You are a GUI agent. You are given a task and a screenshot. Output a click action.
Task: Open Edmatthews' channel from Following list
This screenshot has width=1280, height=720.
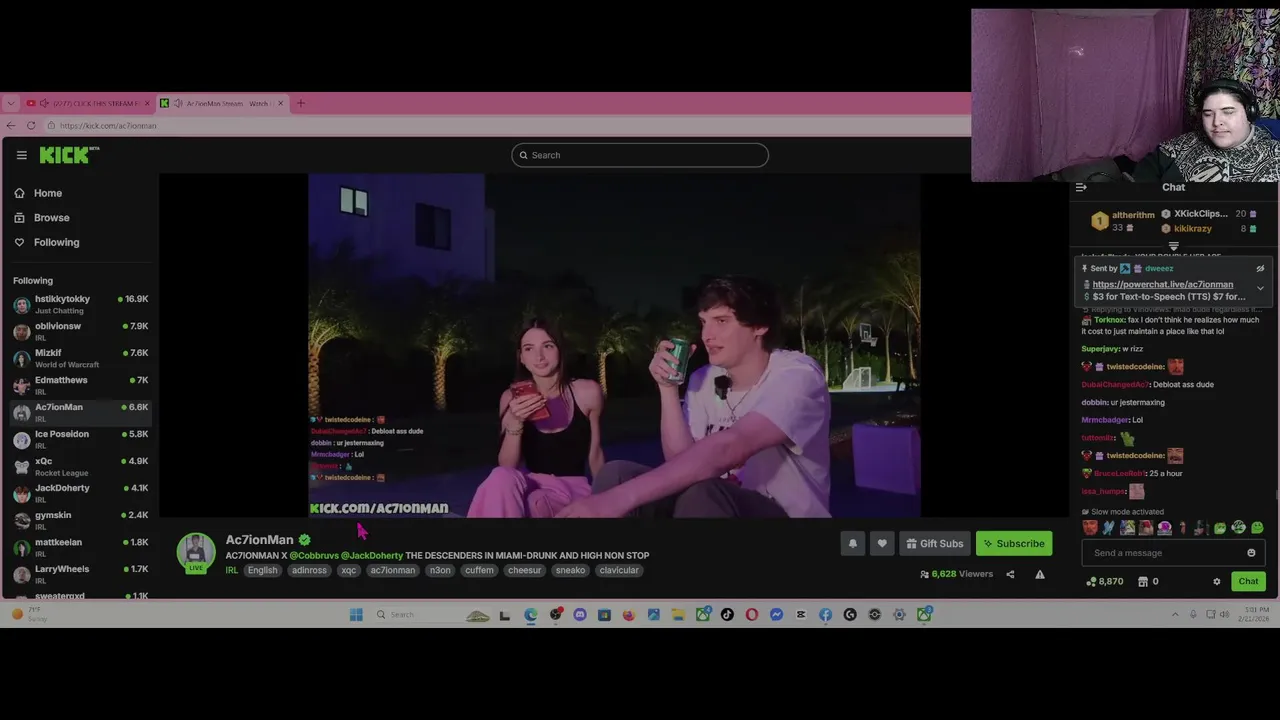(80, 385)
